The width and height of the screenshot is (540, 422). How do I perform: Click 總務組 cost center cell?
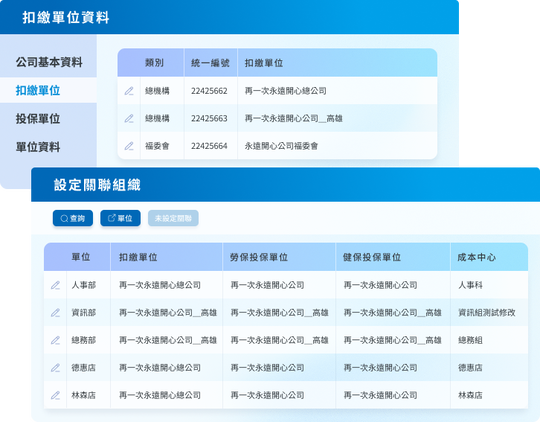[x=470, y=340]
